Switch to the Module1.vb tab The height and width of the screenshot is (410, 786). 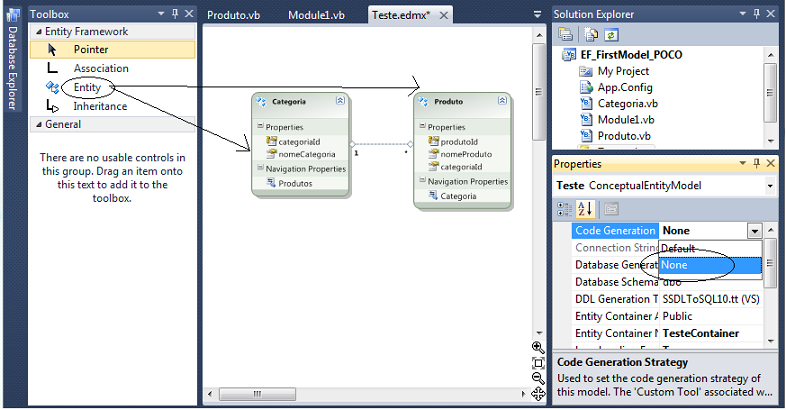point(316,15)
